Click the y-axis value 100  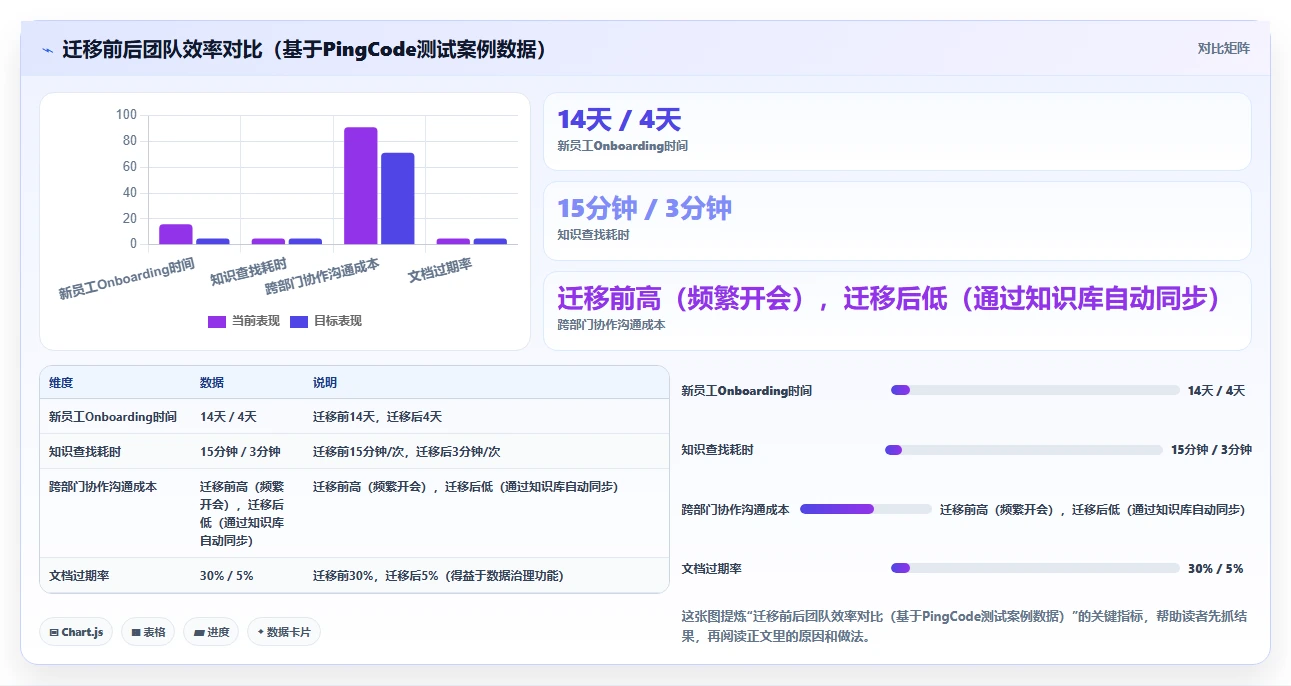126,115
